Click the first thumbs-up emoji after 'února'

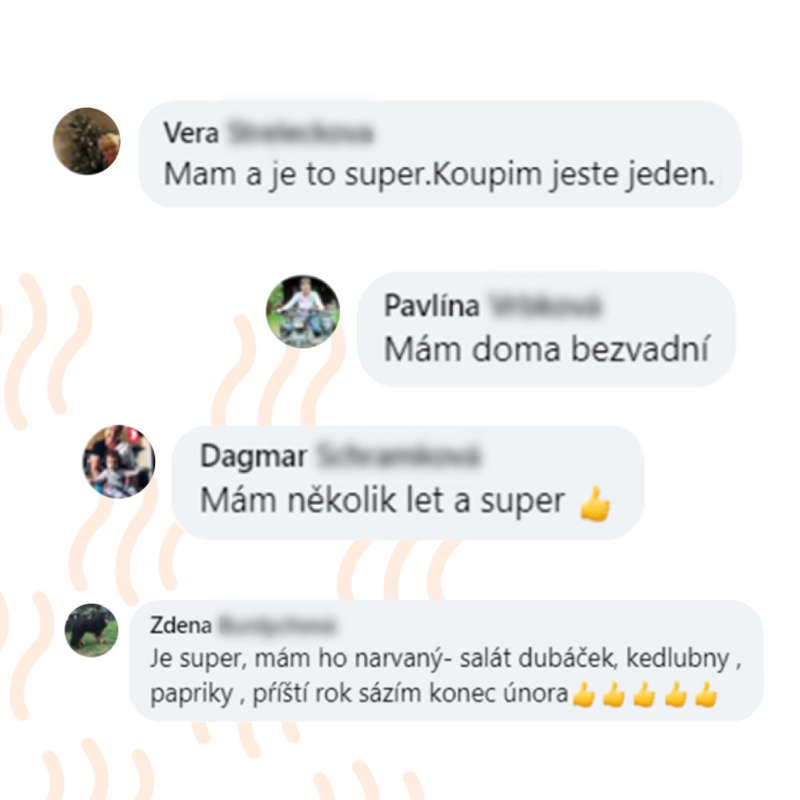click(x=584, y=695)
